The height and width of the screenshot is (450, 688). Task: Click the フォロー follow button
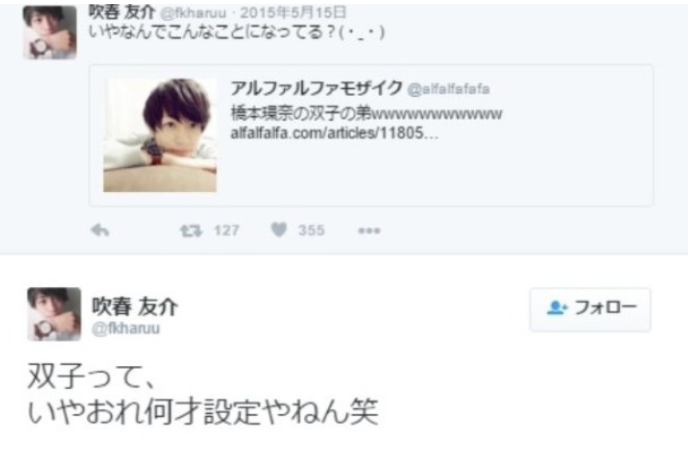590,309
